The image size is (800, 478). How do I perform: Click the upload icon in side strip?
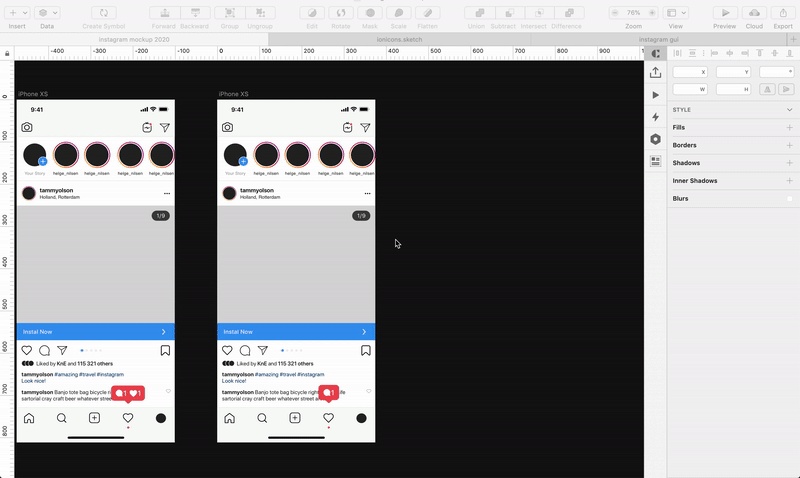click(655, 72)
